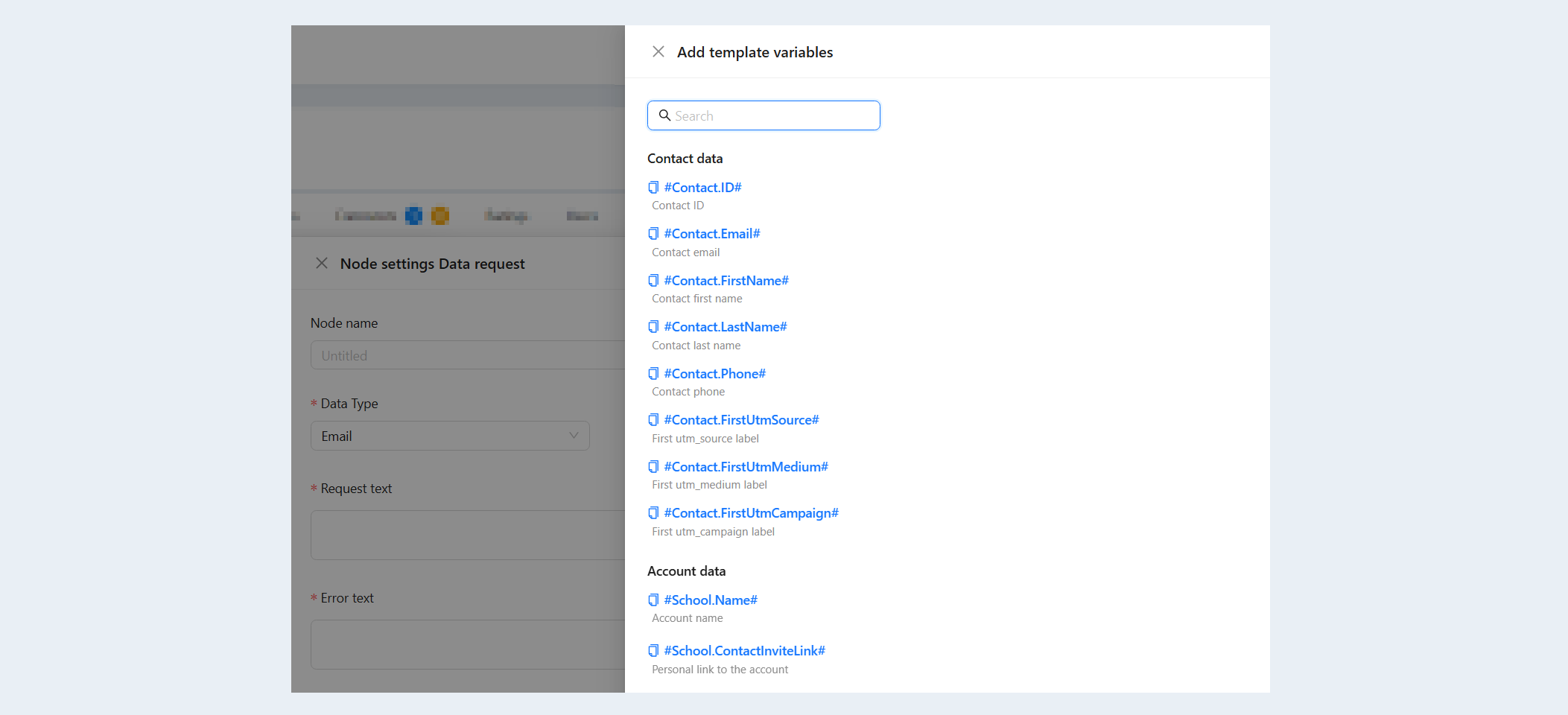Copy the #Contact.Phone# variable icon
1568x715 pixels.
pos(653,374)
